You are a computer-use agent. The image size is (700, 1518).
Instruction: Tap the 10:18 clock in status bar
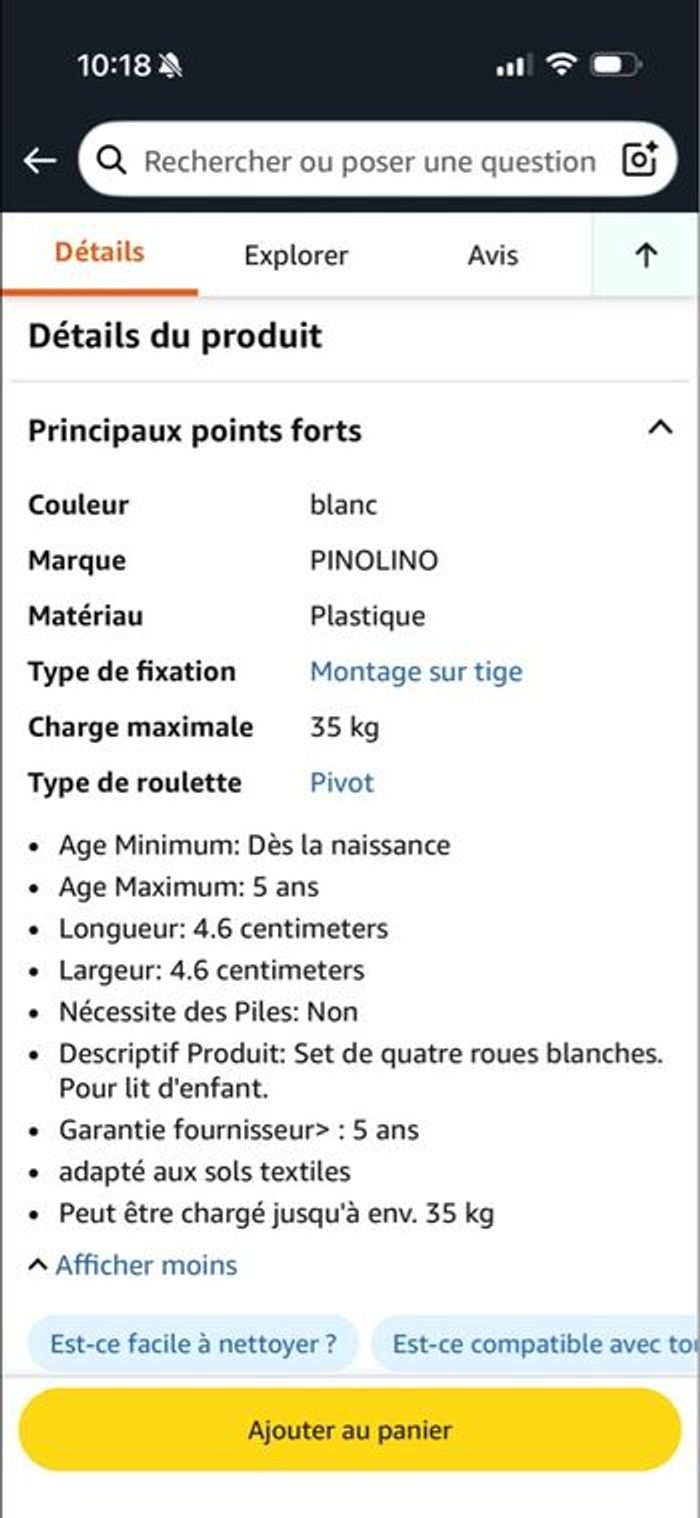(x=113, y=66)
